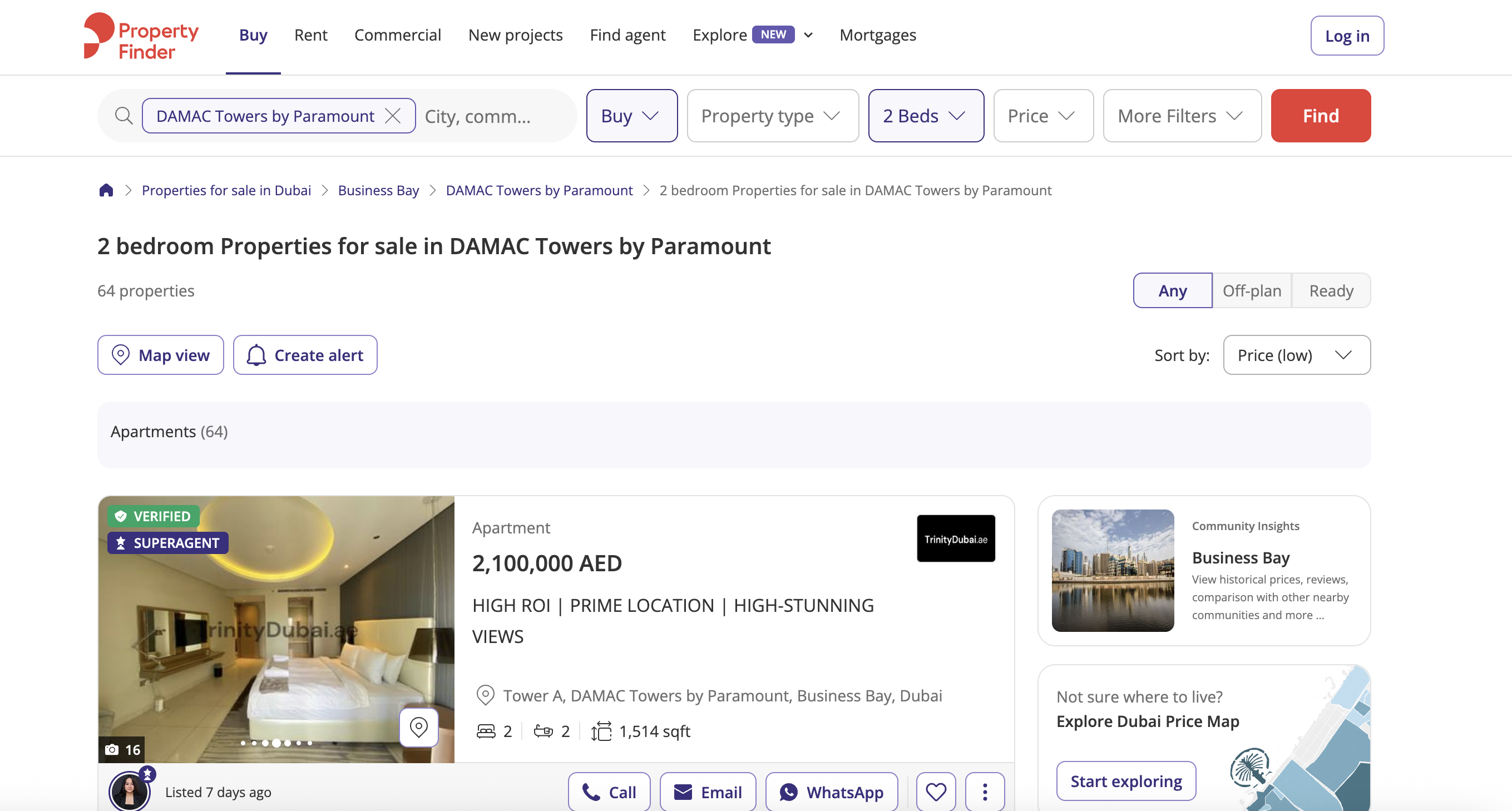Click the search magnifier icon
Screen dimensions: 1512x811
tap(123, 116)
